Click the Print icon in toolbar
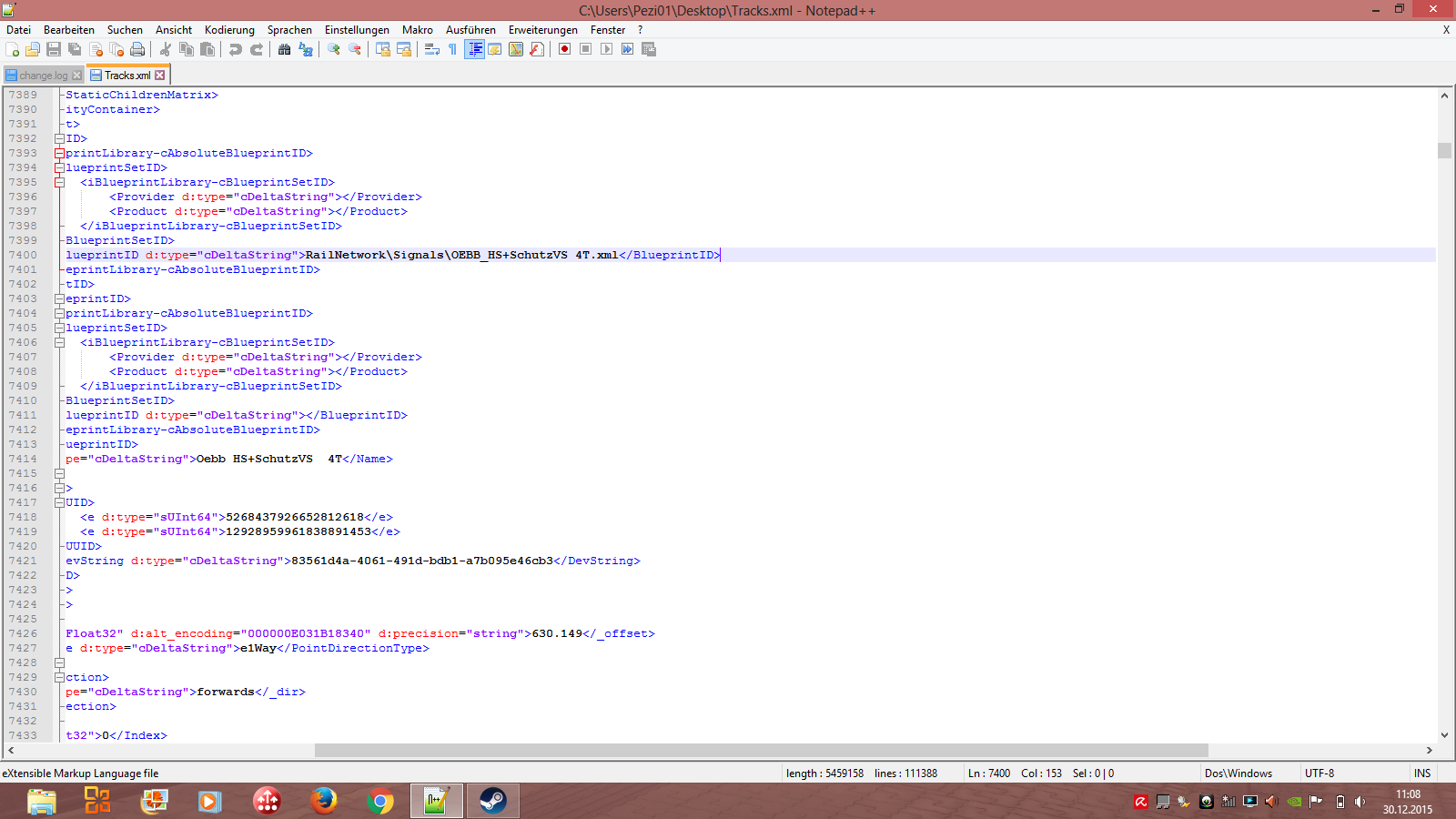The height and width of the screenshot is (819, 1456). pyautogui.click(x=137, y=49)
